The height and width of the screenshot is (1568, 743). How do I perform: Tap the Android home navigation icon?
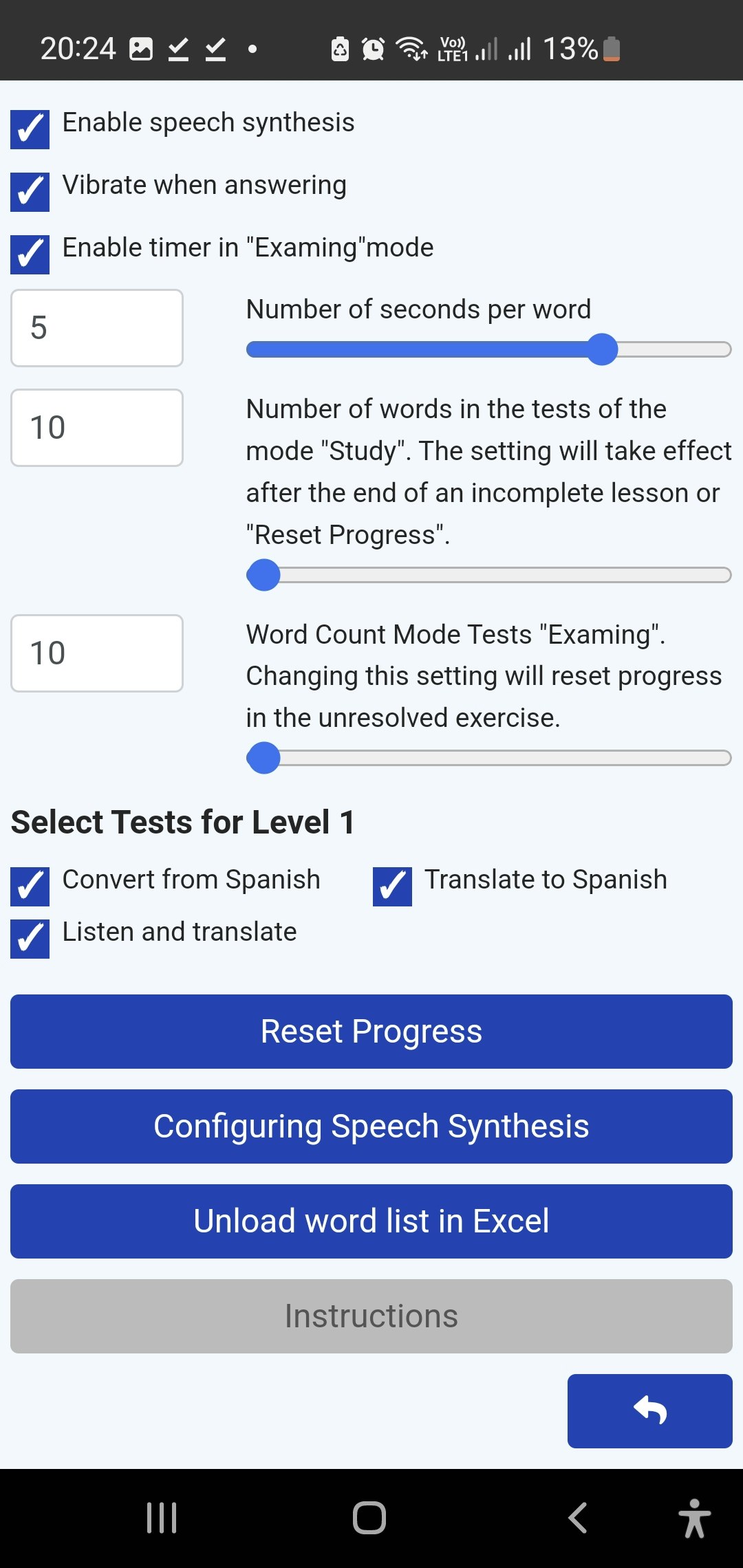369,1518
